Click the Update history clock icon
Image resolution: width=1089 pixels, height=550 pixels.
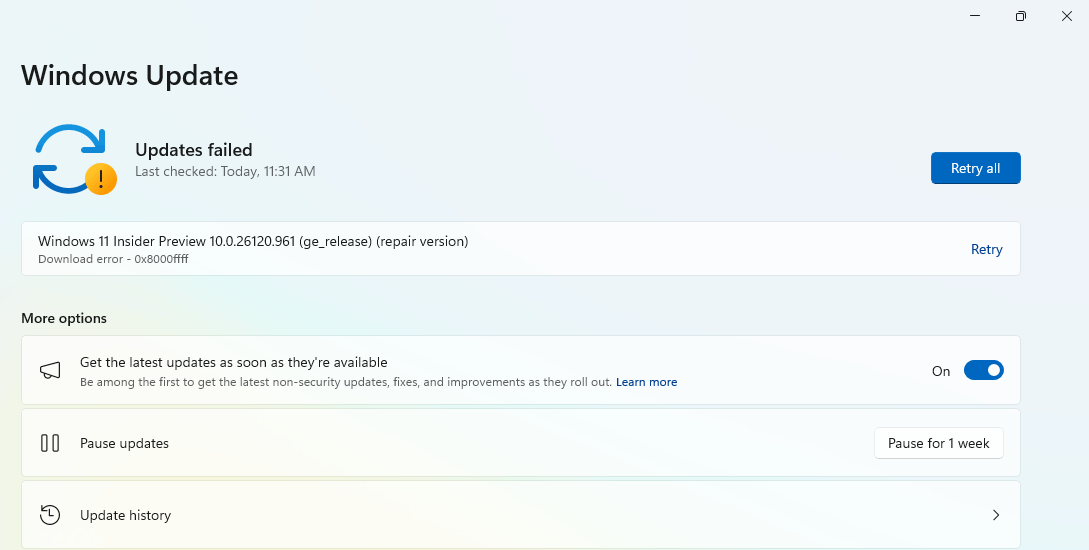(x=50, y=515)
